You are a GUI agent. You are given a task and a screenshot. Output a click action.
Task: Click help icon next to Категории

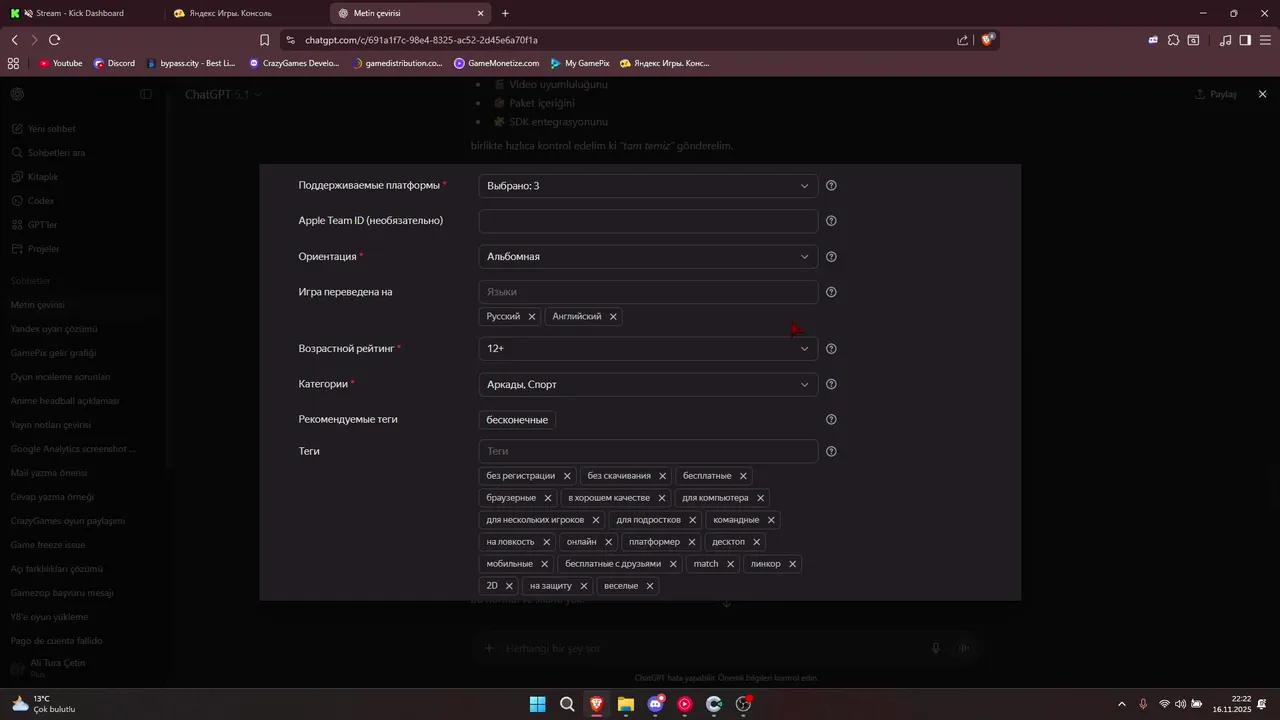[832, 384]
